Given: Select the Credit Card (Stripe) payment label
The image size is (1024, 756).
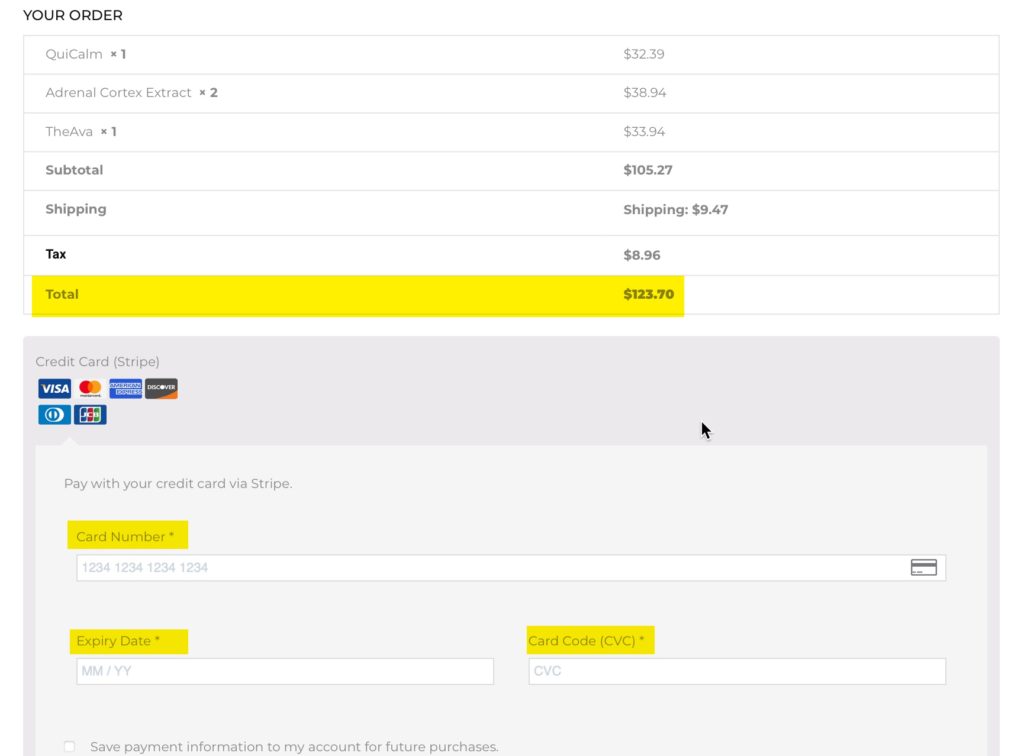Looking at the screenshot, I should pyautogui.click(x=97, y=362).
